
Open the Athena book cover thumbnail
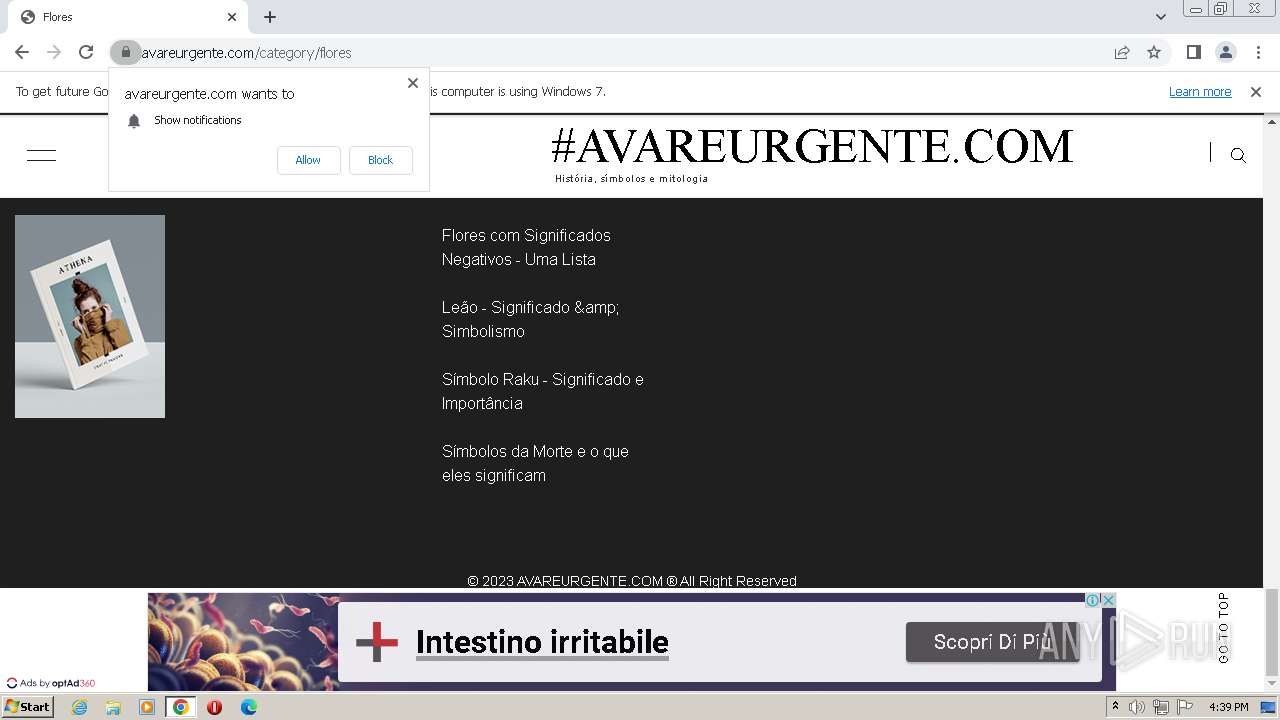[x=90, y=316]
